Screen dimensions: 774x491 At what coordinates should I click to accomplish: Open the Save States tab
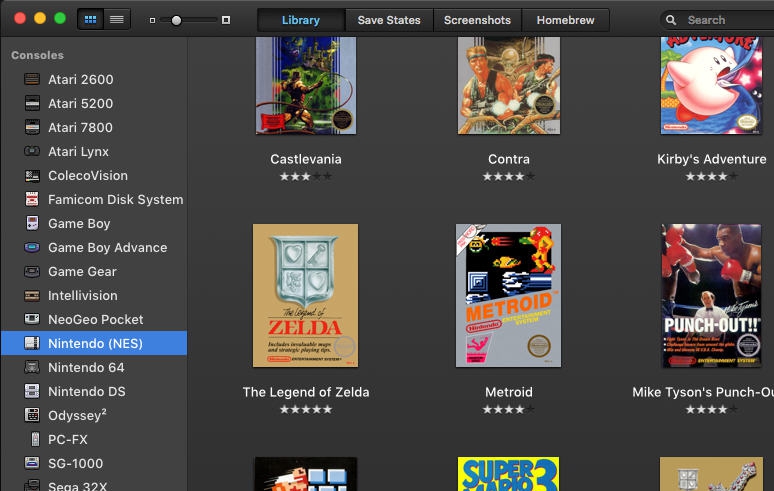pyautogui.click(x=389, y=20)
